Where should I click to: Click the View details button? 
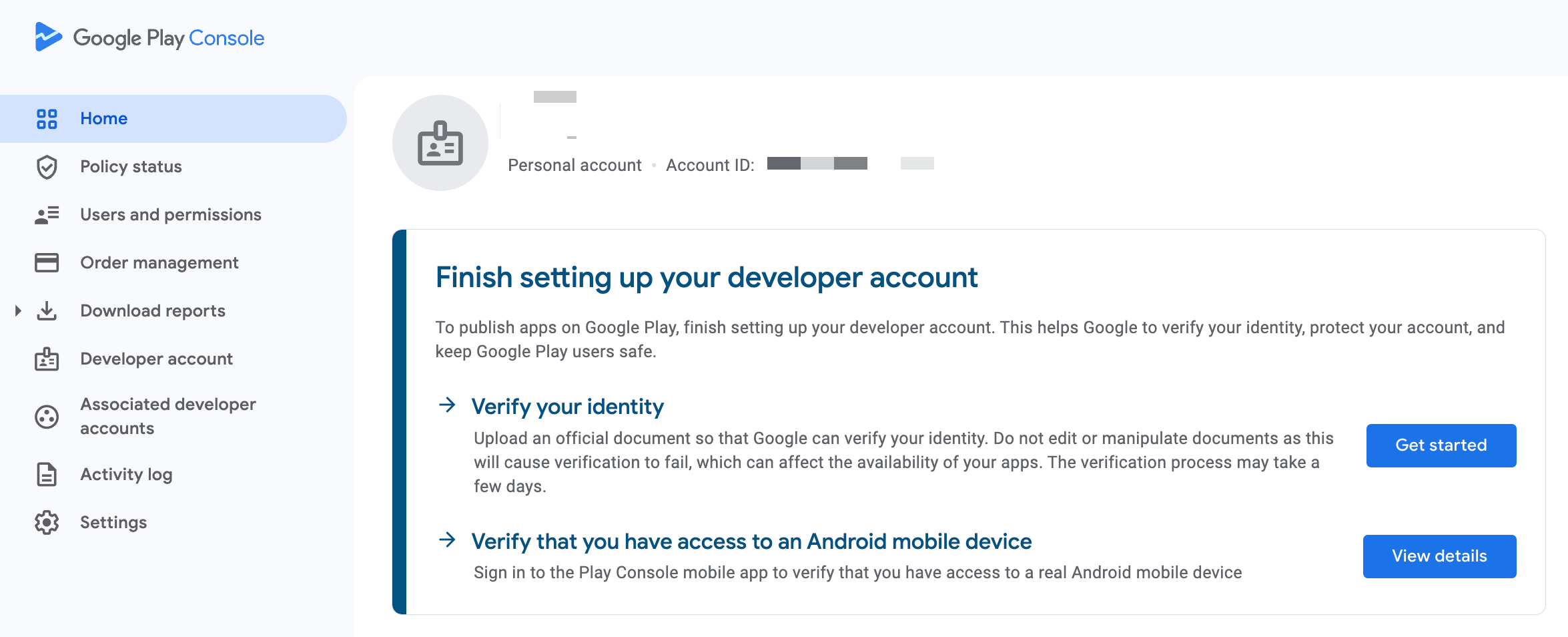(x=1440, y=556)
